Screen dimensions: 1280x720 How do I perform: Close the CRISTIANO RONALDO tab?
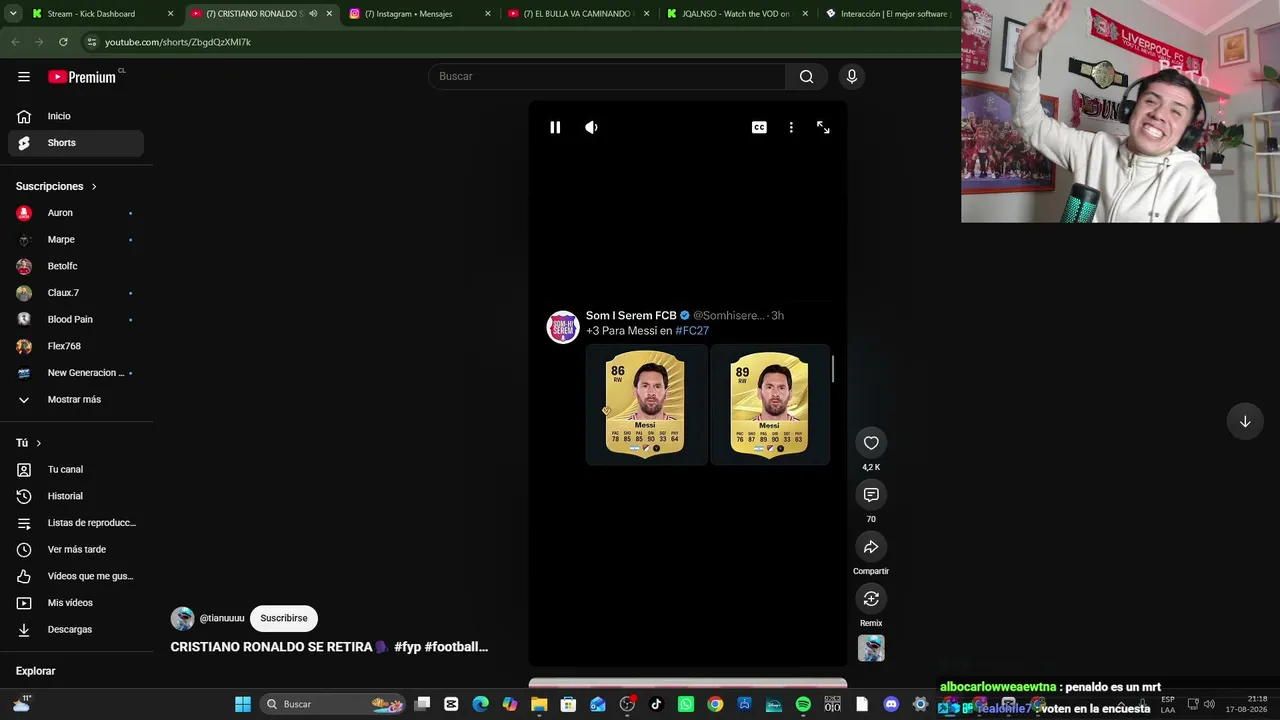pyautogui.click(x=329, y=14)
